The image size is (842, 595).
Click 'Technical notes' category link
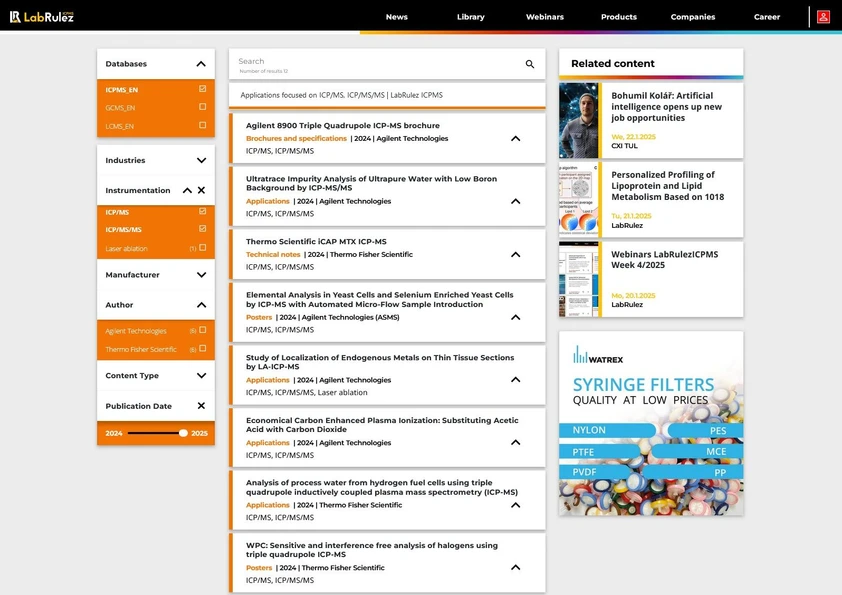[x=273, y=255]
